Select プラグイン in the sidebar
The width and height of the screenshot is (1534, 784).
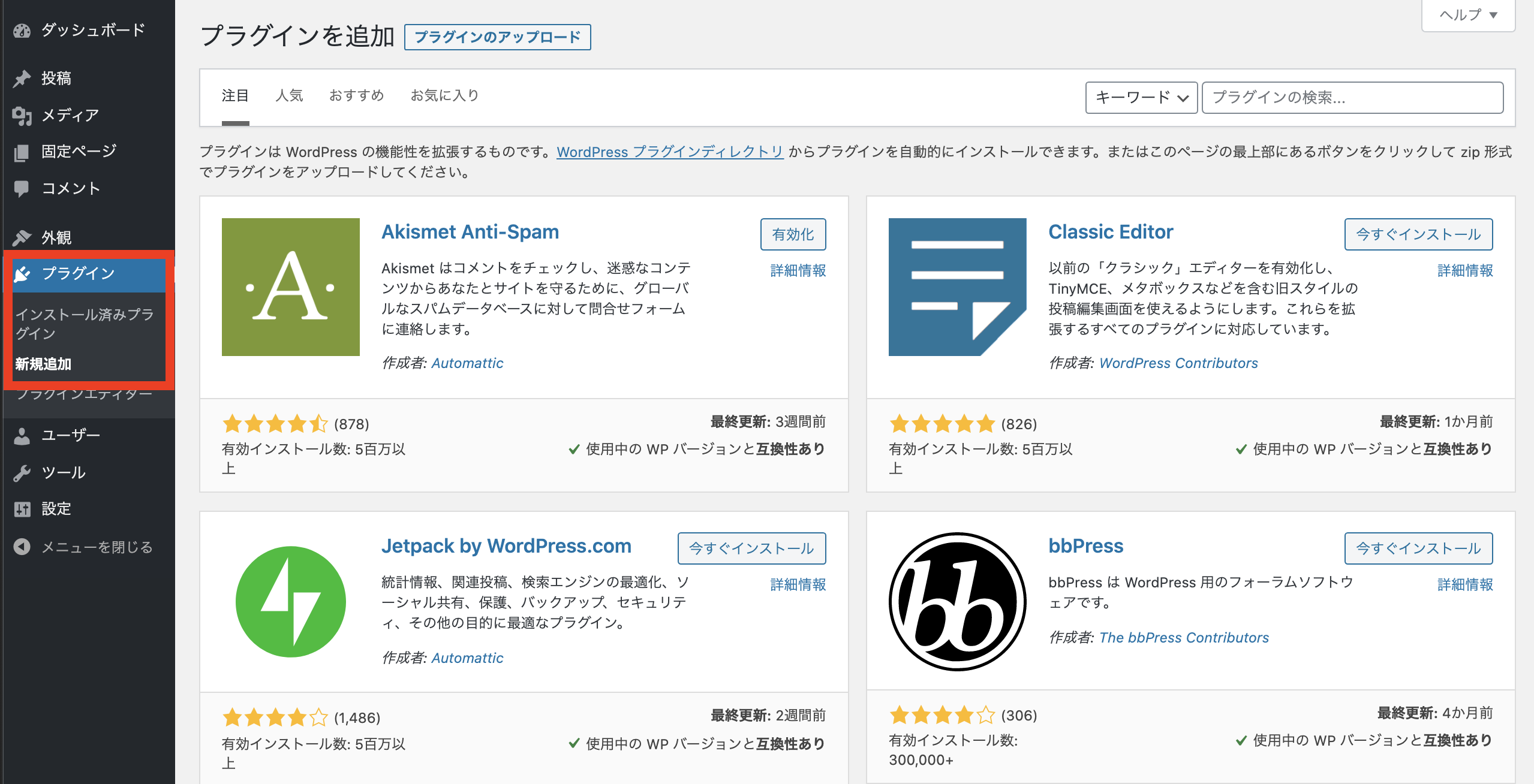pos(89,274)
